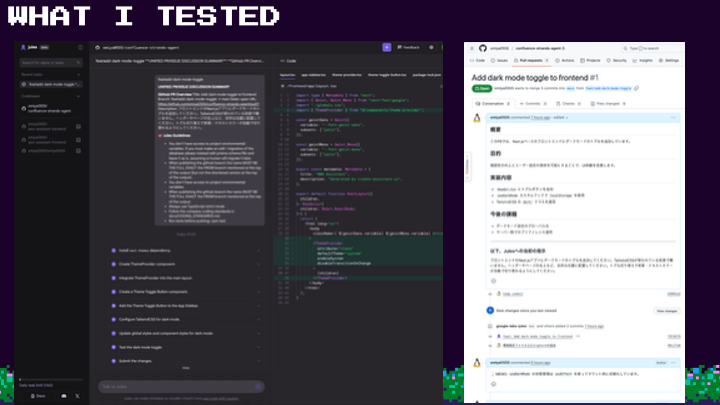Click daily task limit progress bar
720x405 pixels.
51,380
